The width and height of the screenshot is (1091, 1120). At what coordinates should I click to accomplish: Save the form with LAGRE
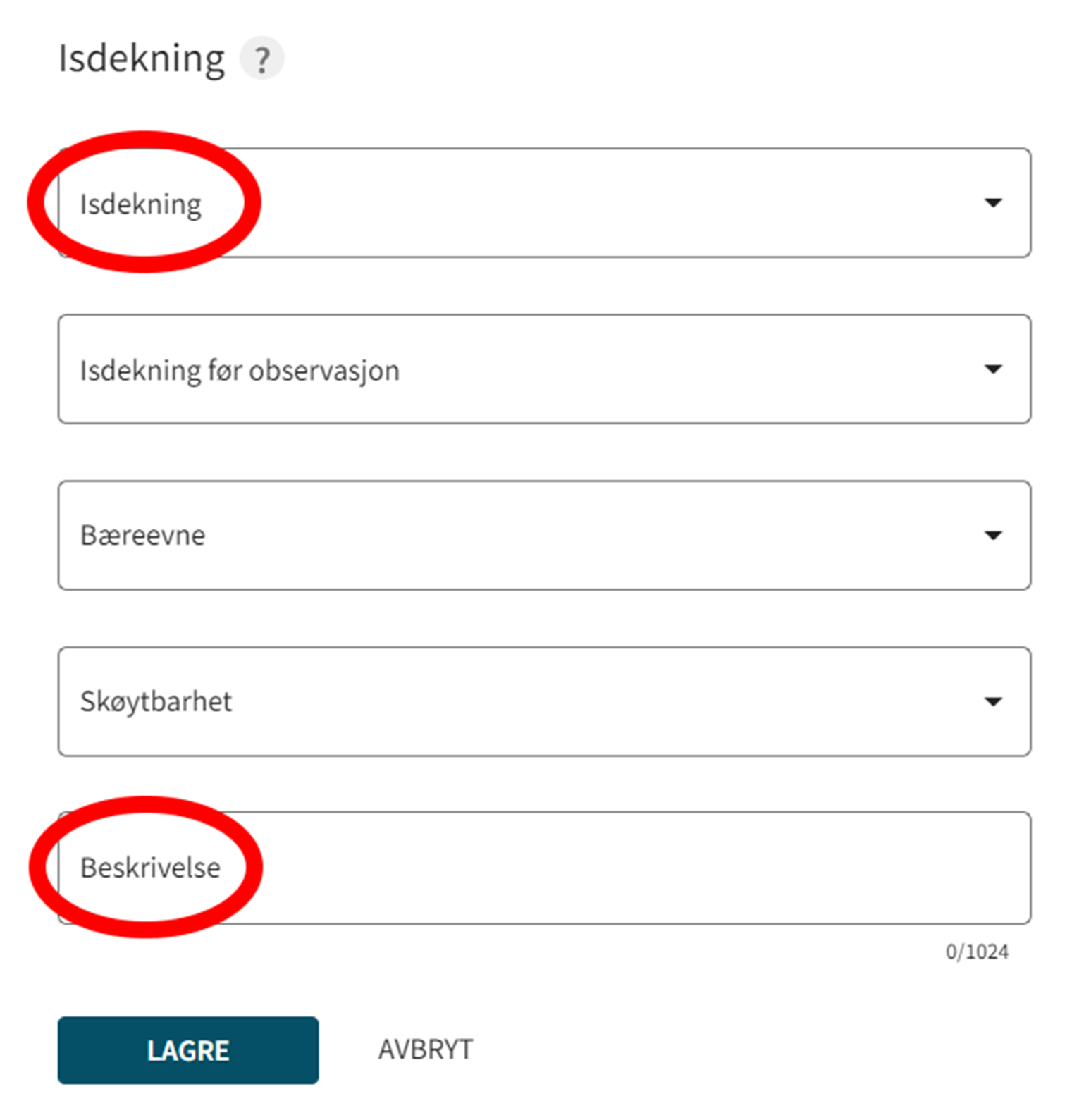[188, 1050]
